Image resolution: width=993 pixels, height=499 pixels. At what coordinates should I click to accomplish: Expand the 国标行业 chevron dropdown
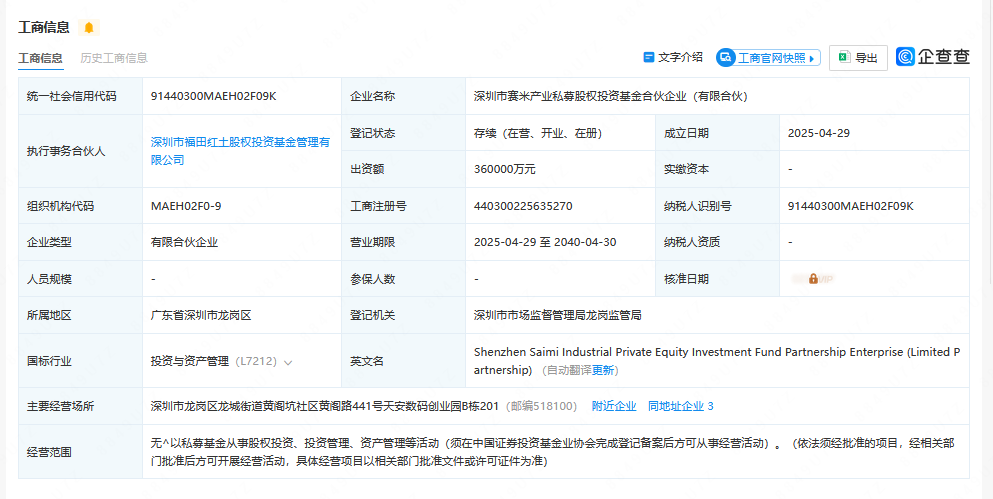tap(288, 362)
